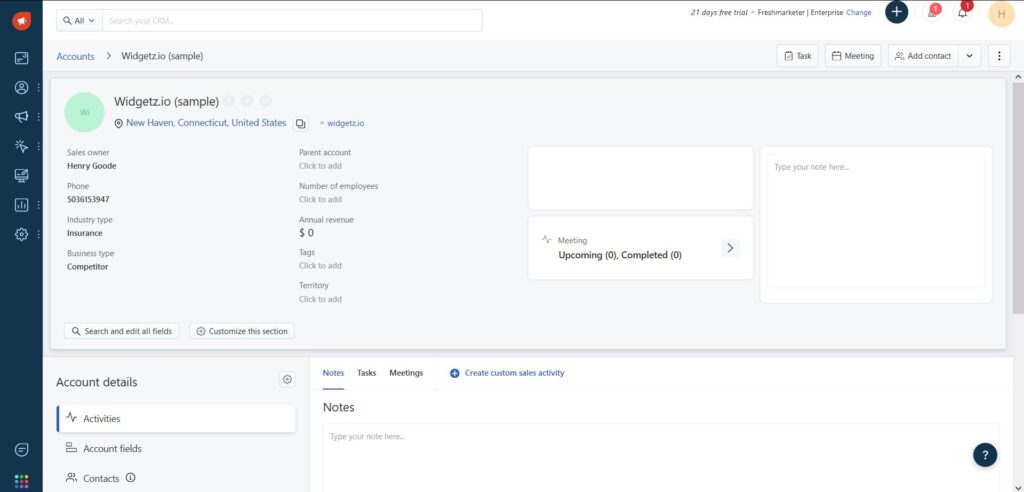The width and height of the screenshot is (1024, 492).
Task: Expand the Contacts sidebar submenu dots
Action: coord(39,88)
